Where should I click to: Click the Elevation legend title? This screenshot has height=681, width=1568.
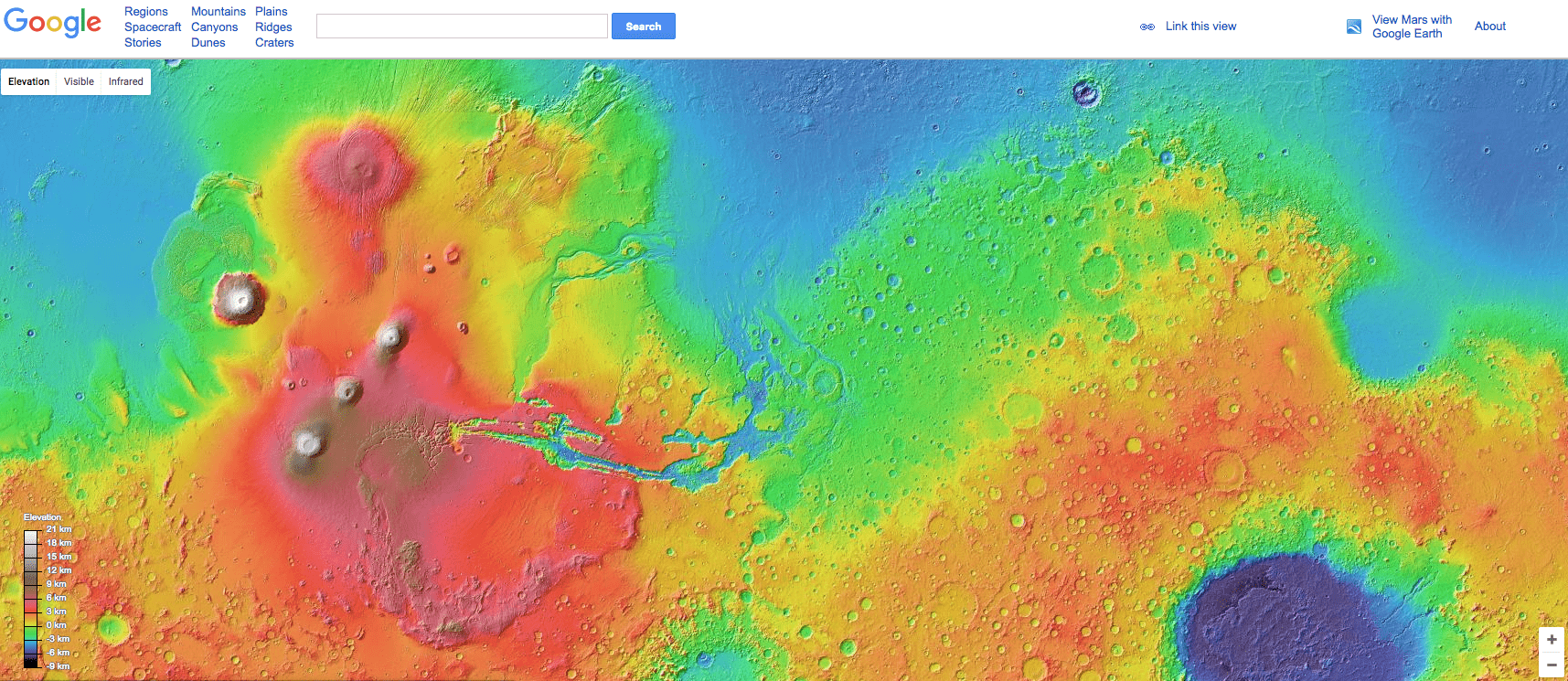pos(42,517)
